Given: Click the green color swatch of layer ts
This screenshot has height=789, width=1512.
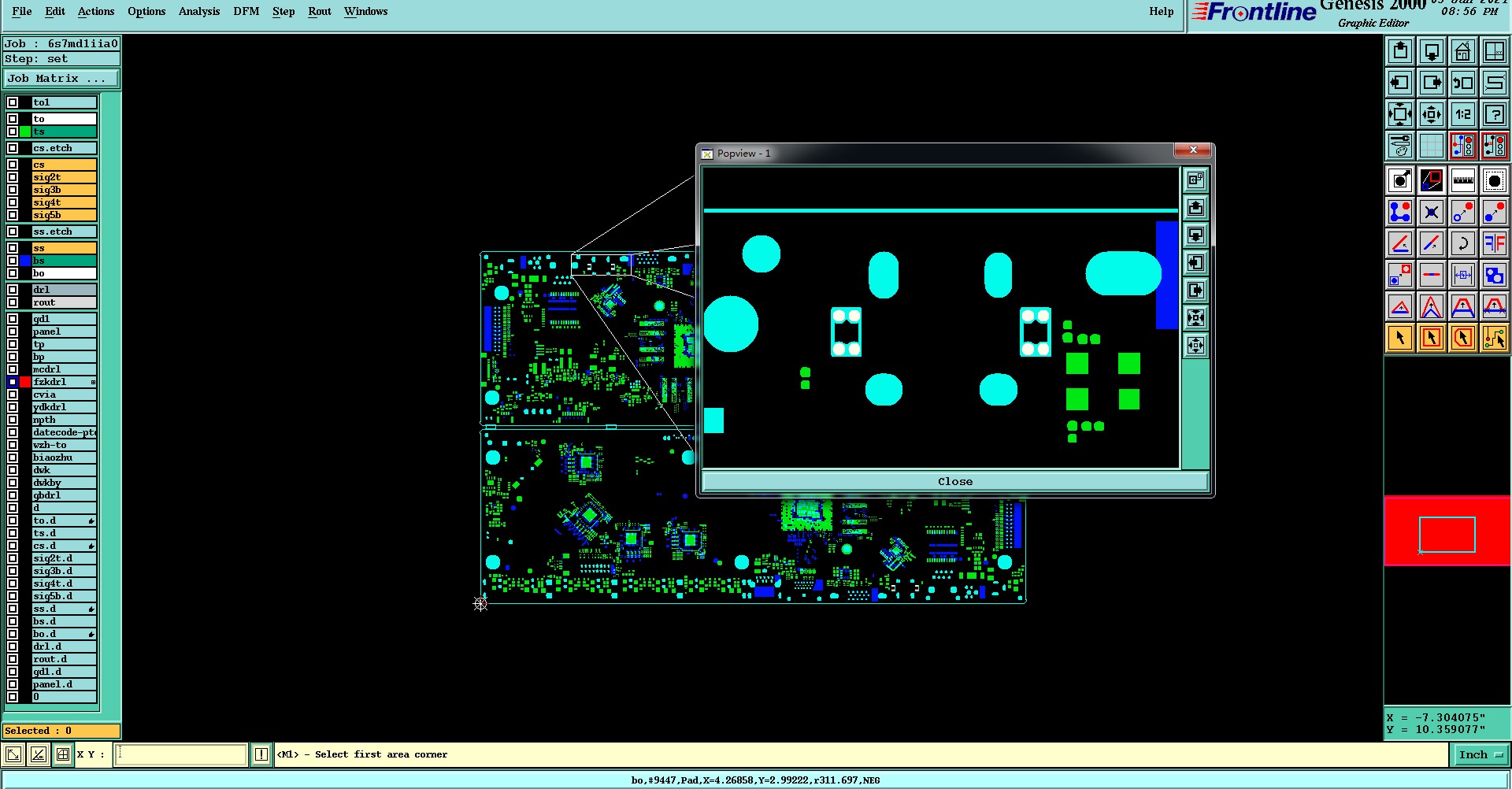Looking at the screenshot, I should coord(25,131).
